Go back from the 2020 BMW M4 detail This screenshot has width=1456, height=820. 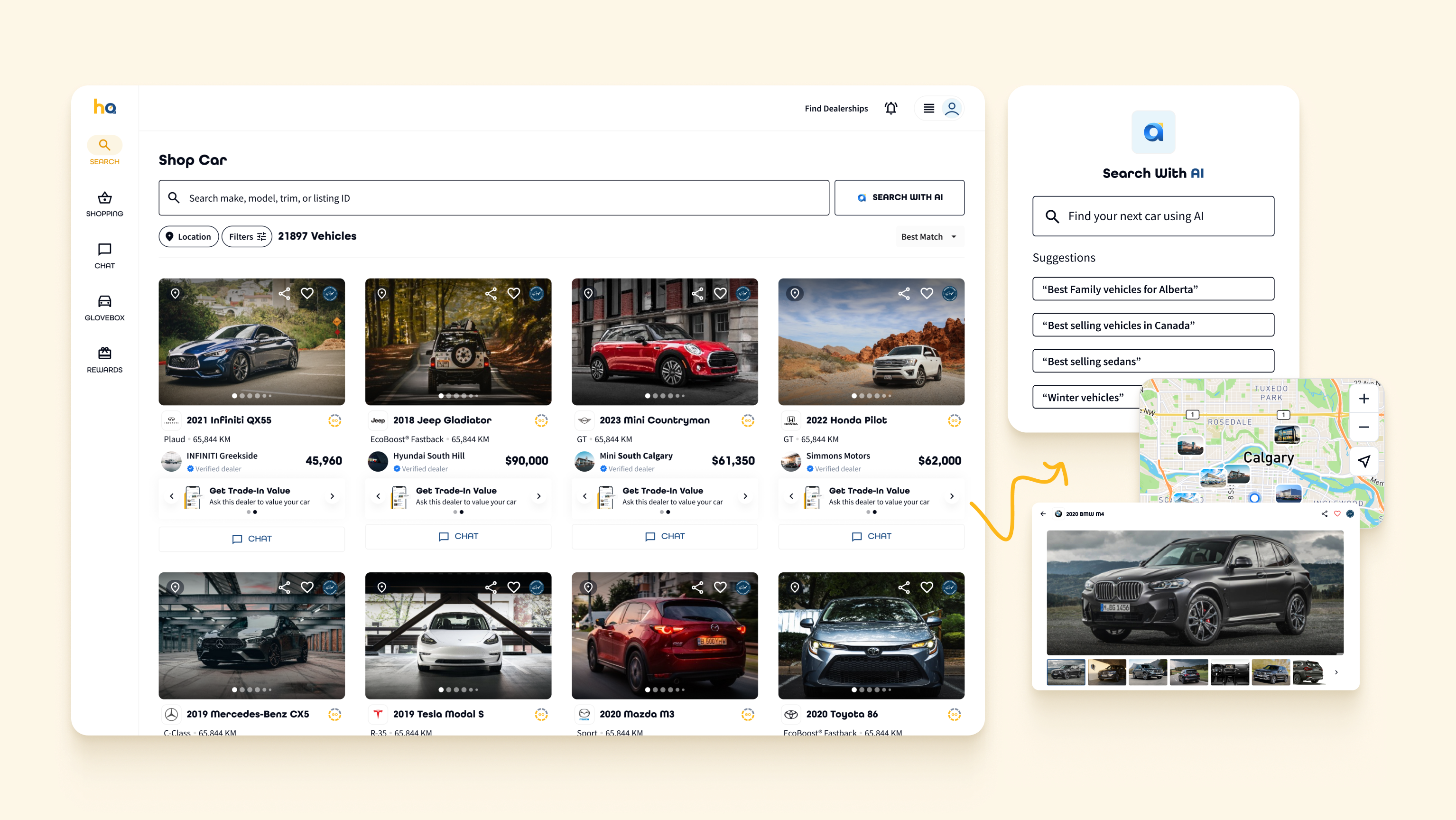click(x=1043, y=513)
